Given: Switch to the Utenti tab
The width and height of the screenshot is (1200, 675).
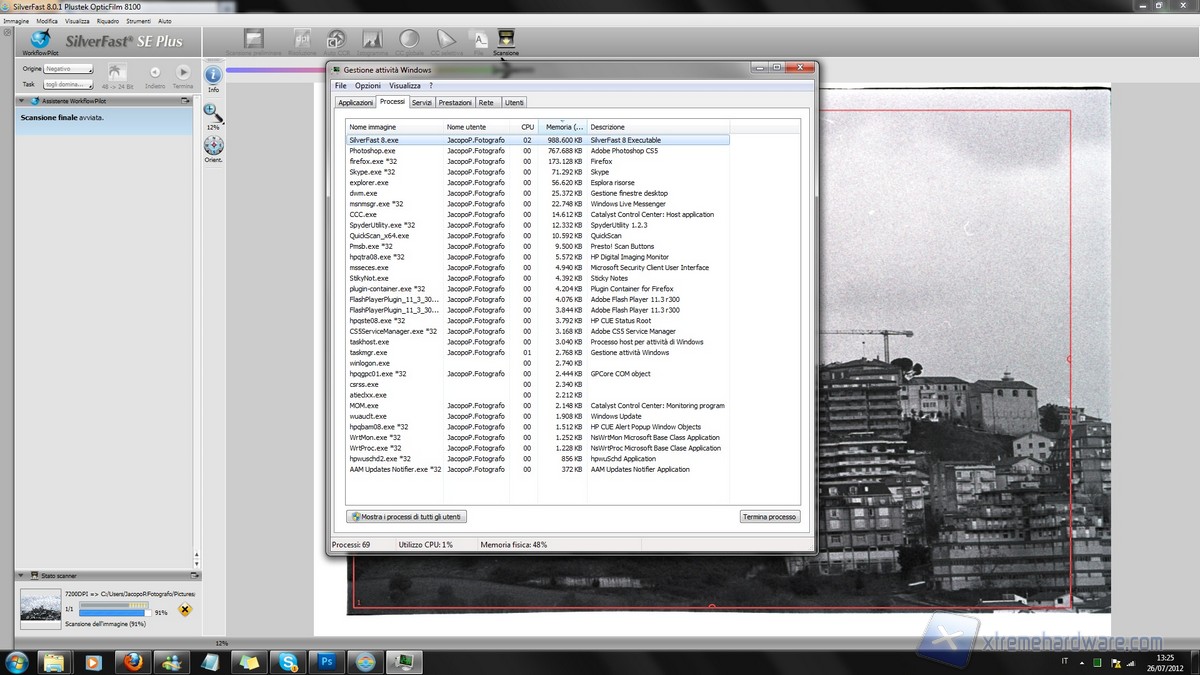Looking at the screenshot, I should click(513, 102).
